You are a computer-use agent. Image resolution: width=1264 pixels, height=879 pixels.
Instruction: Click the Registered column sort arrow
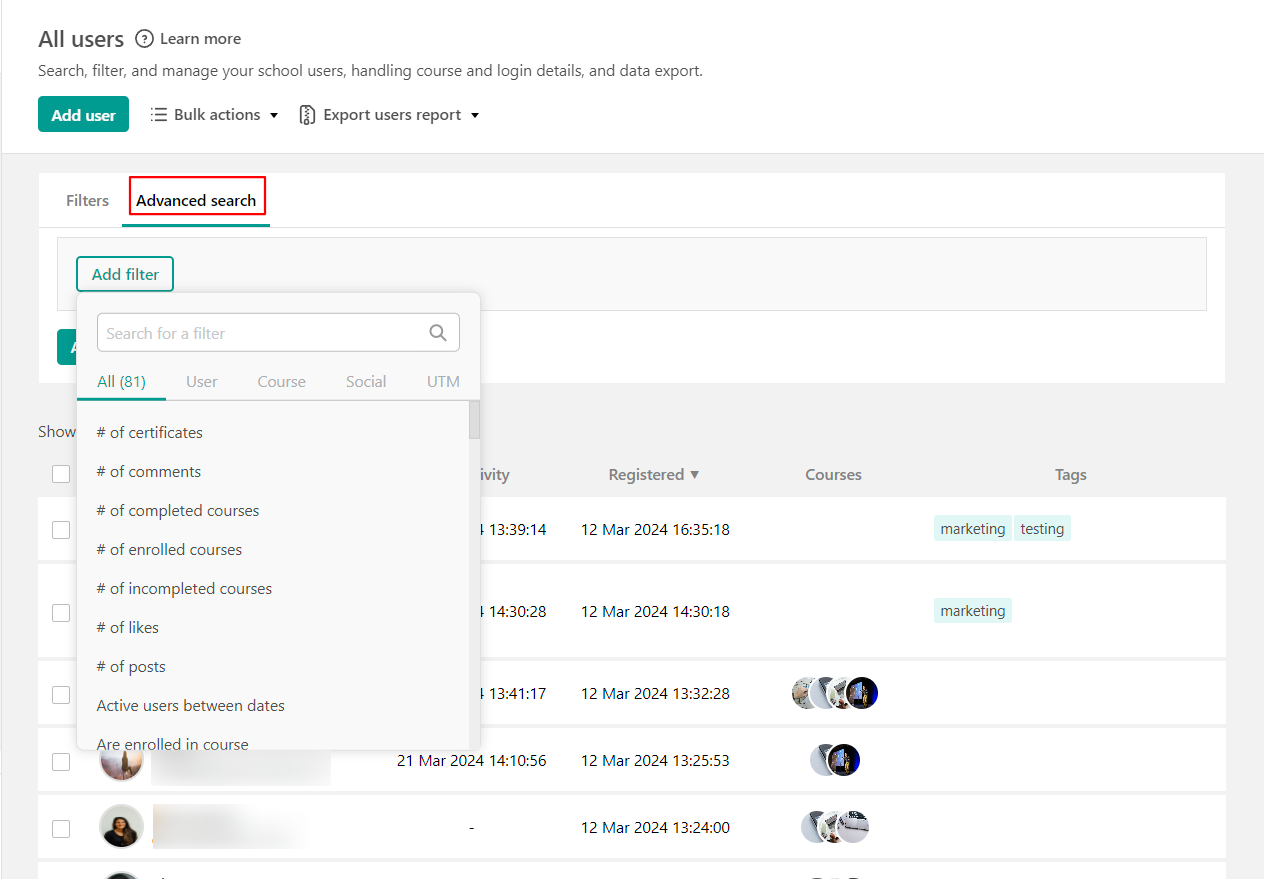pyautogui.click(x=694, y=474)
